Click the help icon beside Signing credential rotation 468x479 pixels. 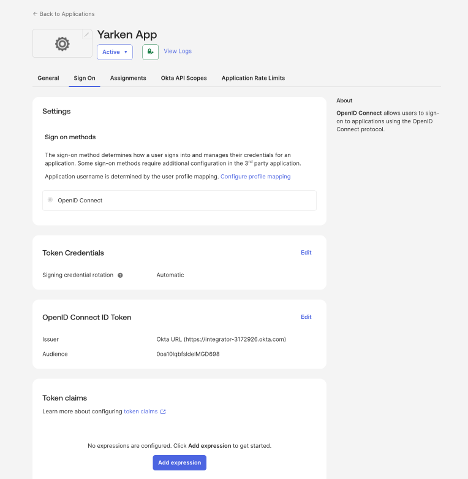pos(120,275)
